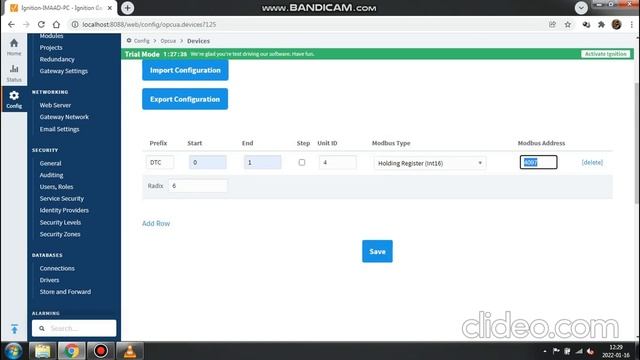Open Auditing security page
Image resolution: width=640 pixels, height=360 pixels.
(x=51, y=175)
